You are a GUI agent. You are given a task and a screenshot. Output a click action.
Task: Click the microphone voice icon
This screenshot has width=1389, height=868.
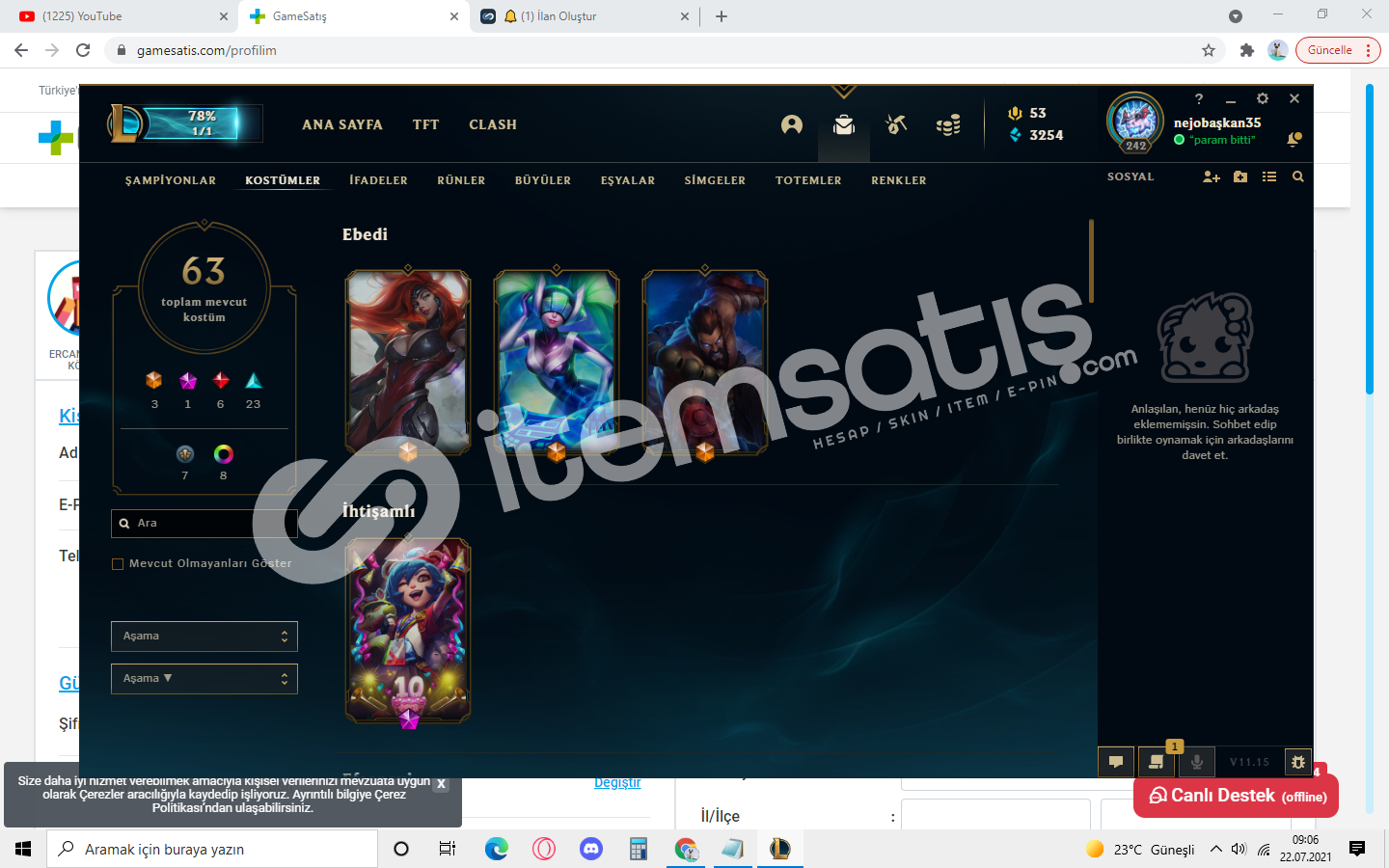[x=1196, y=762]
